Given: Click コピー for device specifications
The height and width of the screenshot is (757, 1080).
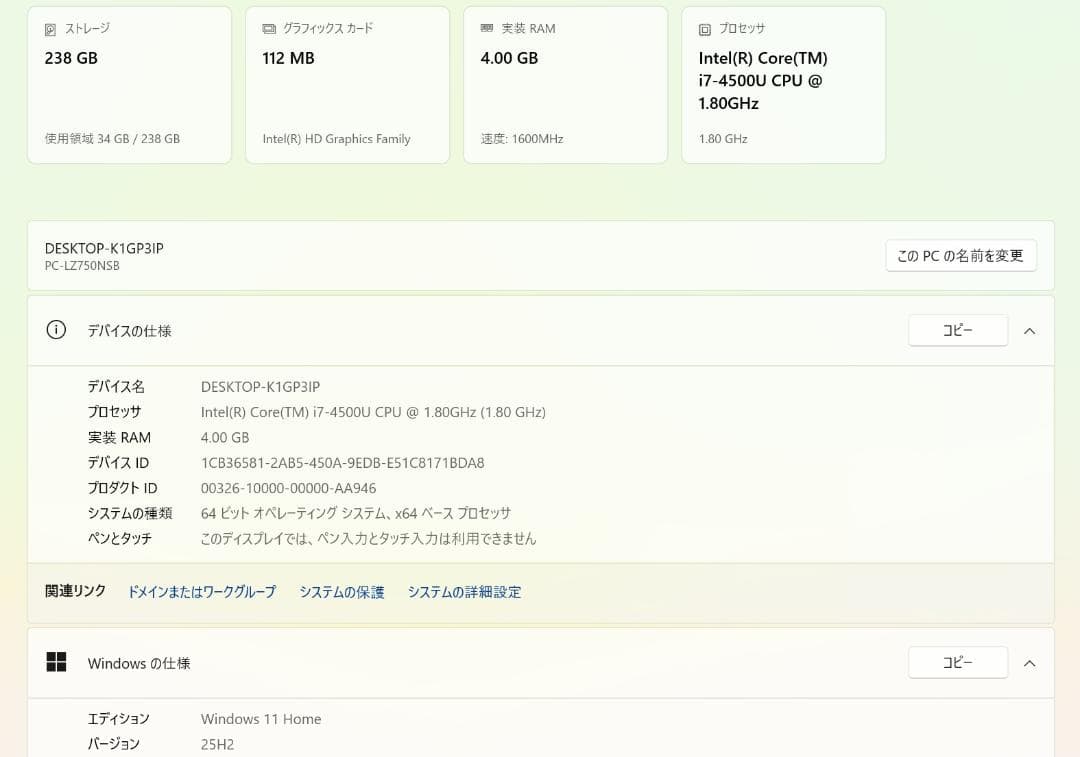Looking at the screenshot, I should (x=957, y=330).
